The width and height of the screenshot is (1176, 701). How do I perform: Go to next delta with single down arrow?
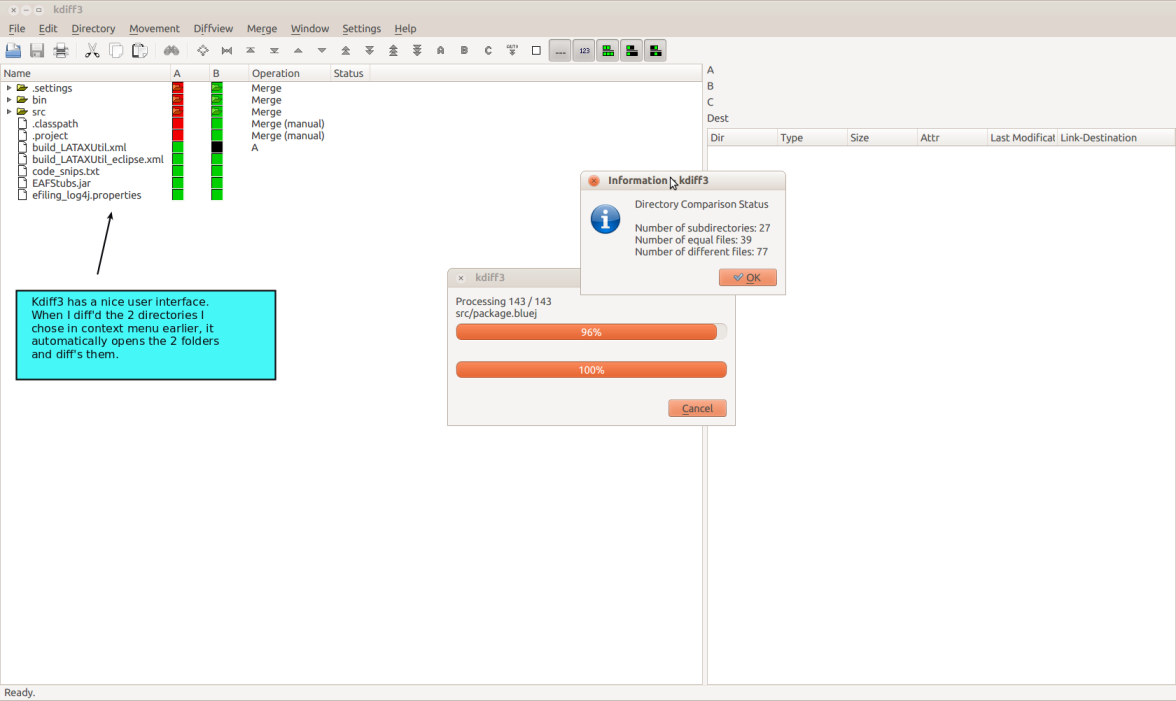tap(322, 50)
